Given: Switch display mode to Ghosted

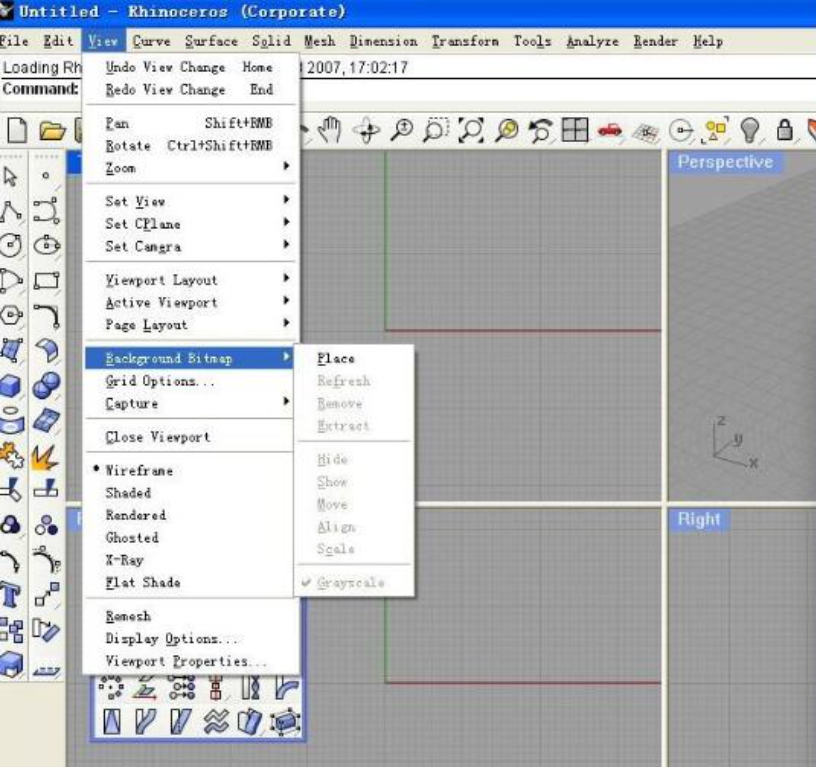Looking at the screenshot, I should click(132, 537).
